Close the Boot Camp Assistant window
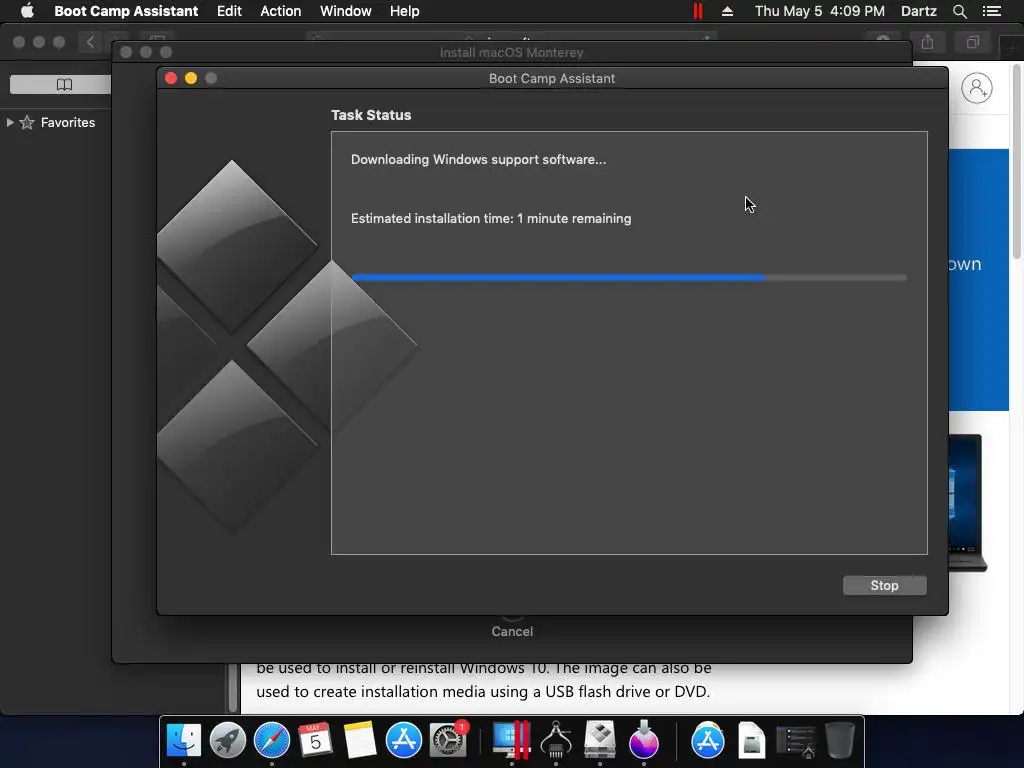 pos(171,78)
